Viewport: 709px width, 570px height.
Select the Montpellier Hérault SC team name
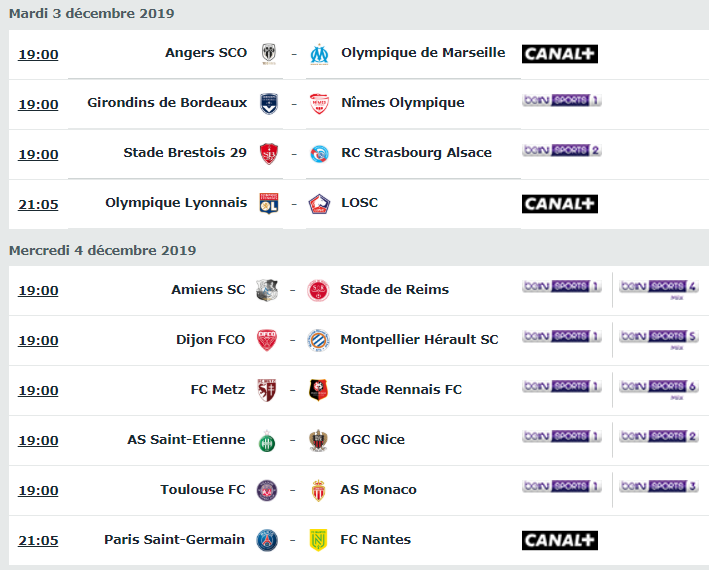pos(419,339)
